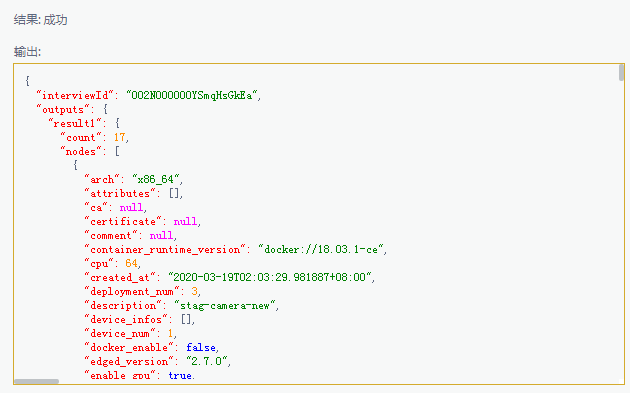Click the vertical scrollbar thumb of output box

621,73
